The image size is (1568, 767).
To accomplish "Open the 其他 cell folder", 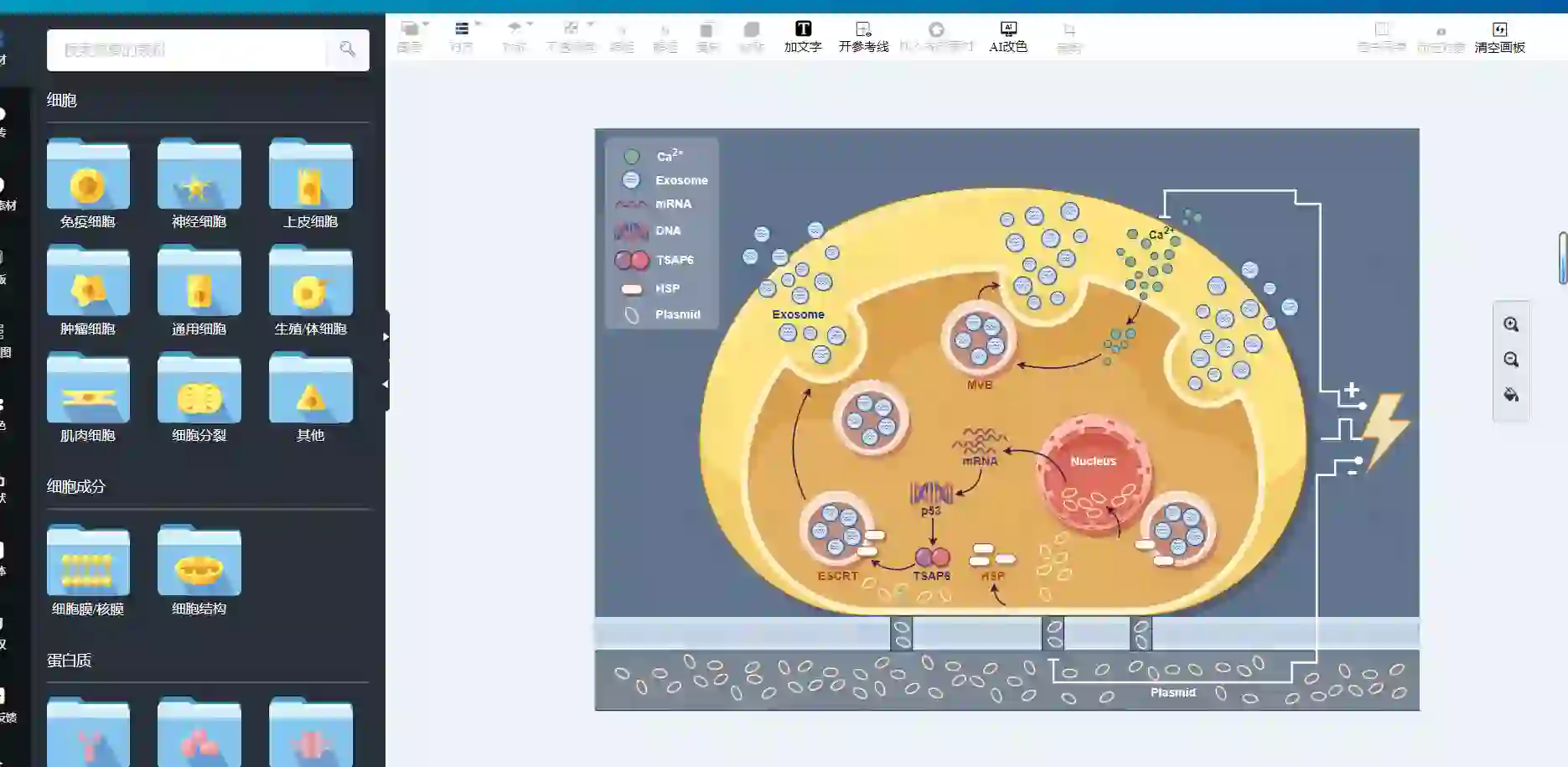I will [310, 397].
